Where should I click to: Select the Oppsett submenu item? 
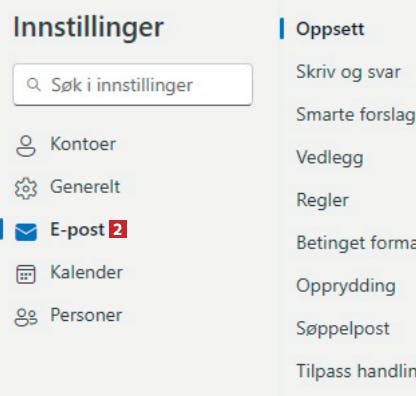tap(330, 29)
